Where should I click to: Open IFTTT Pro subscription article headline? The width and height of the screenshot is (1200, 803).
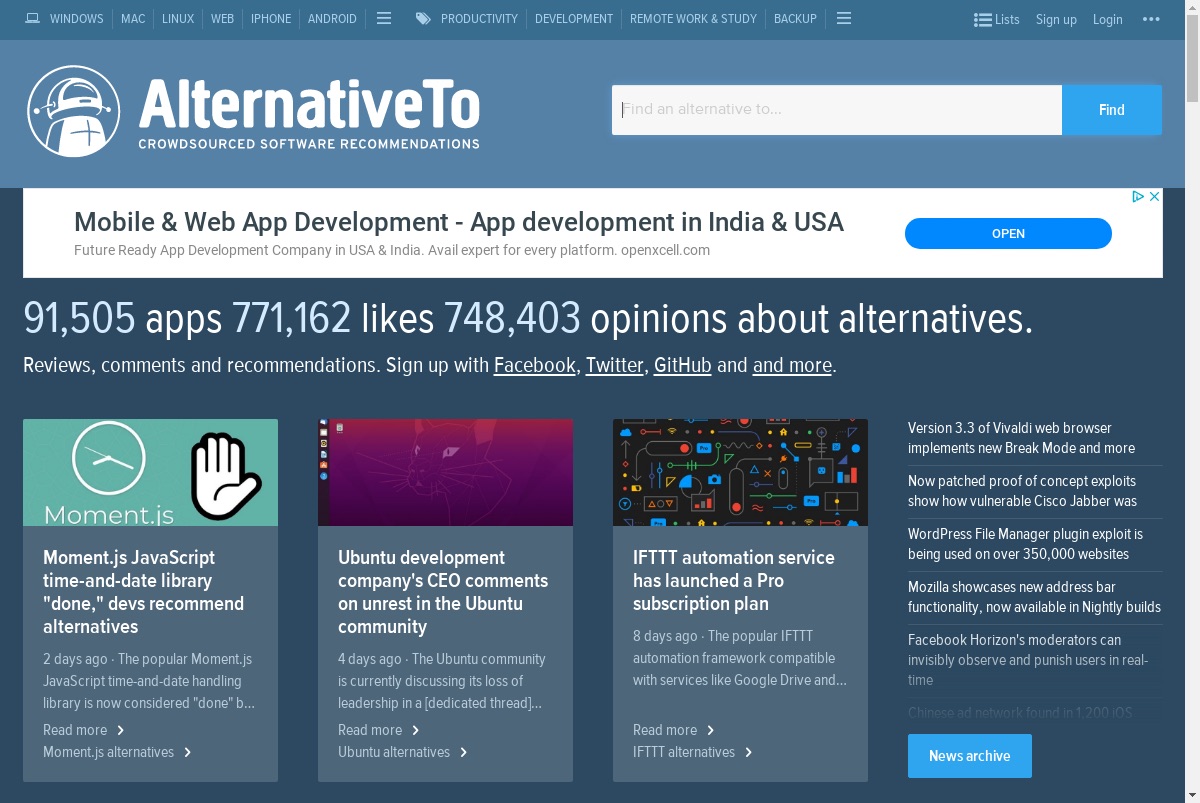(733, 581)
